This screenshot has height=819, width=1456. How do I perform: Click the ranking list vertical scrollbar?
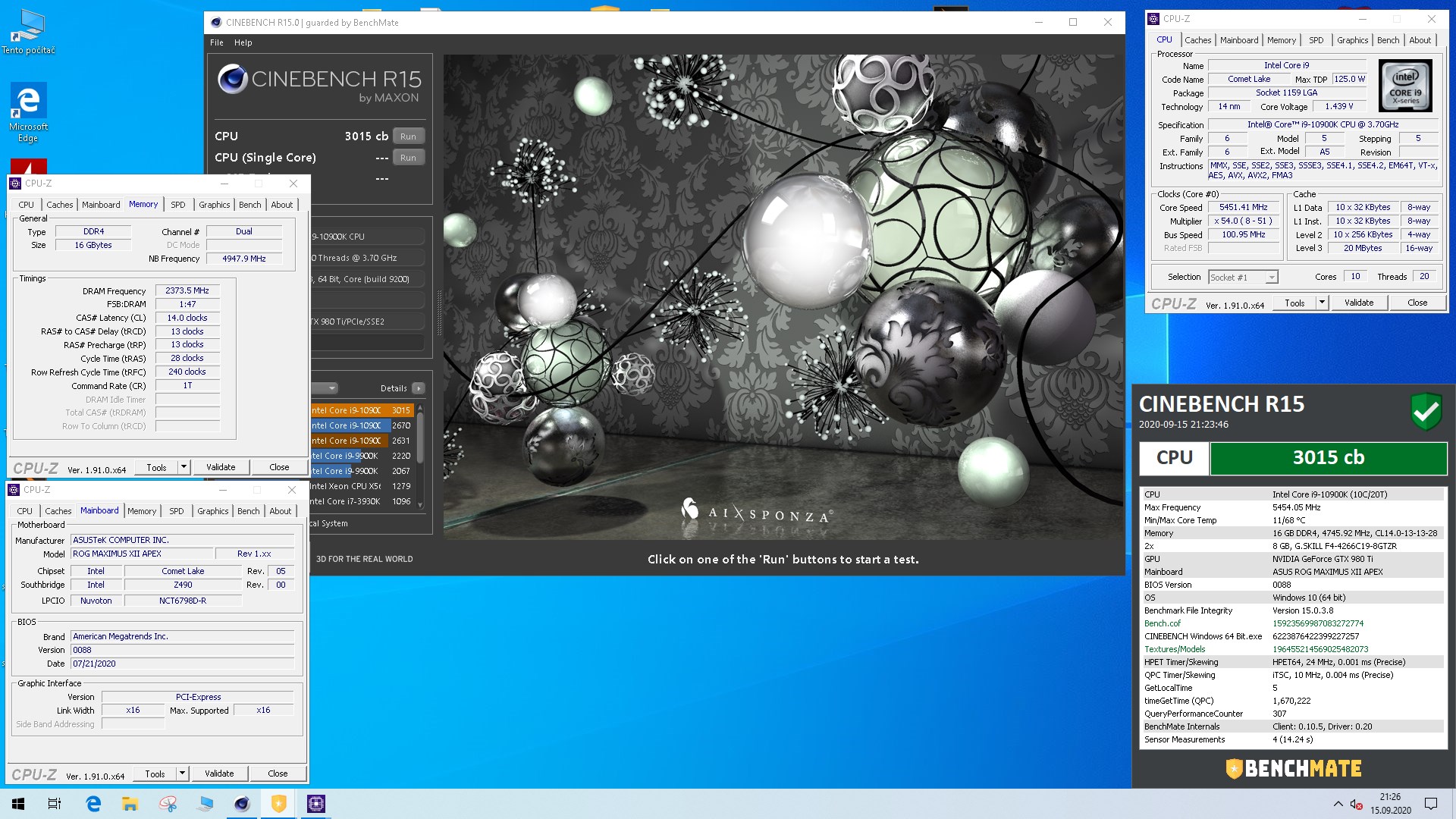pos(419,456)
